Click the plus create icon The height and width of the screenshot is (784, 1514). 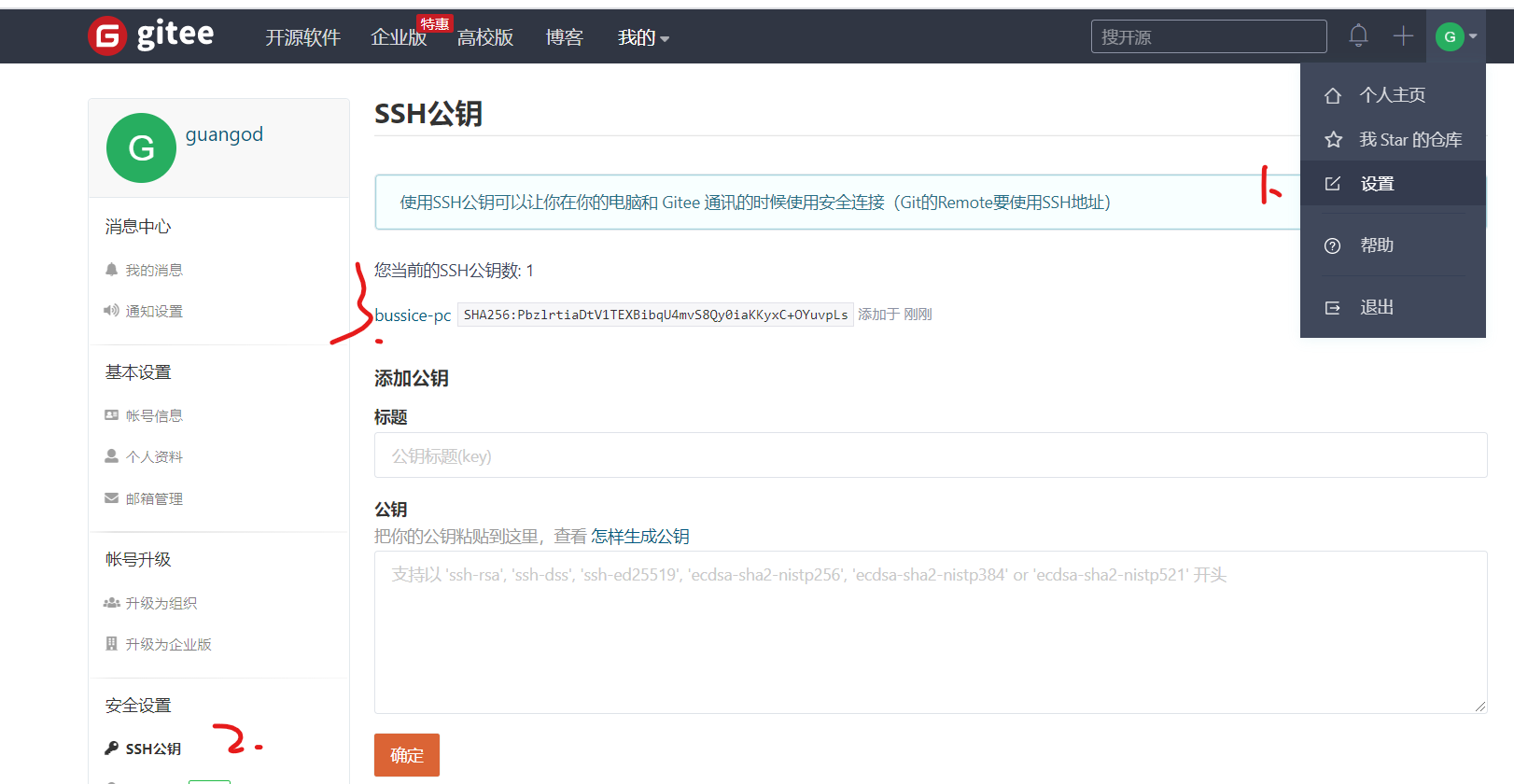click(1403, 36)
